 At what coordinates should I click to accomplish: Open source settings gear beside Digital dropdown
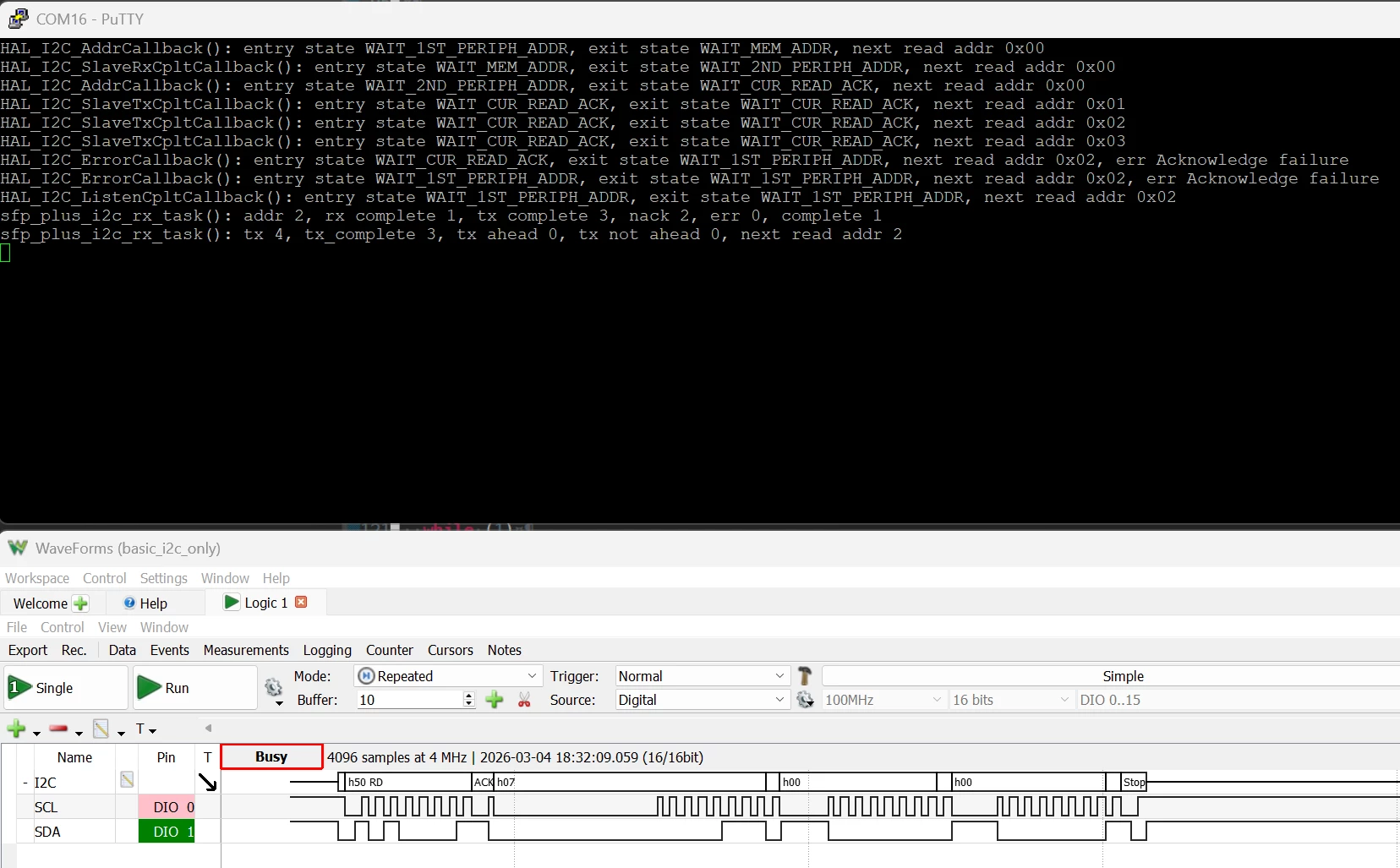(806, 700)
